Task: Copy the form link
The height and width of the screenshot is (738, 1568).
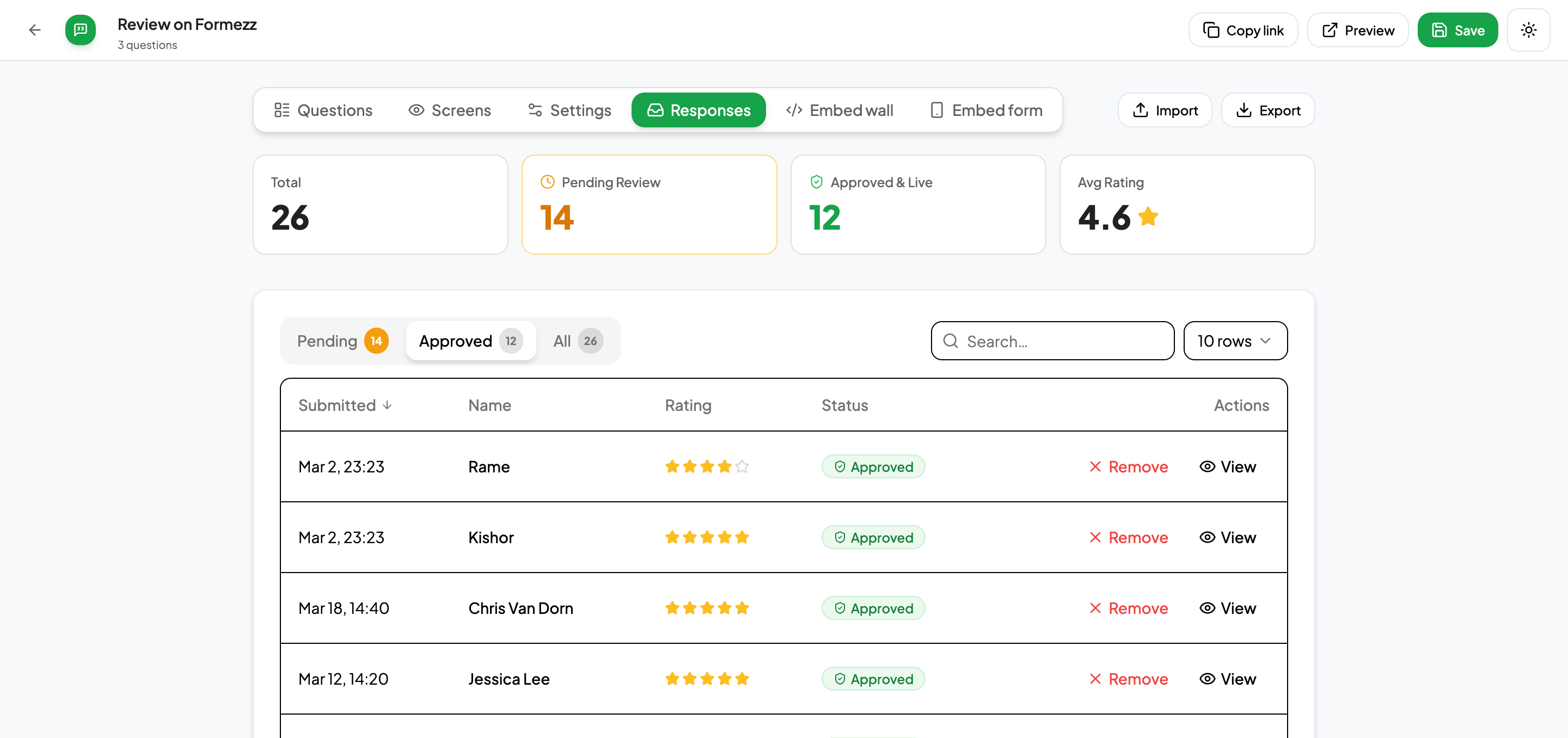Action: (x=1243, y=30)
